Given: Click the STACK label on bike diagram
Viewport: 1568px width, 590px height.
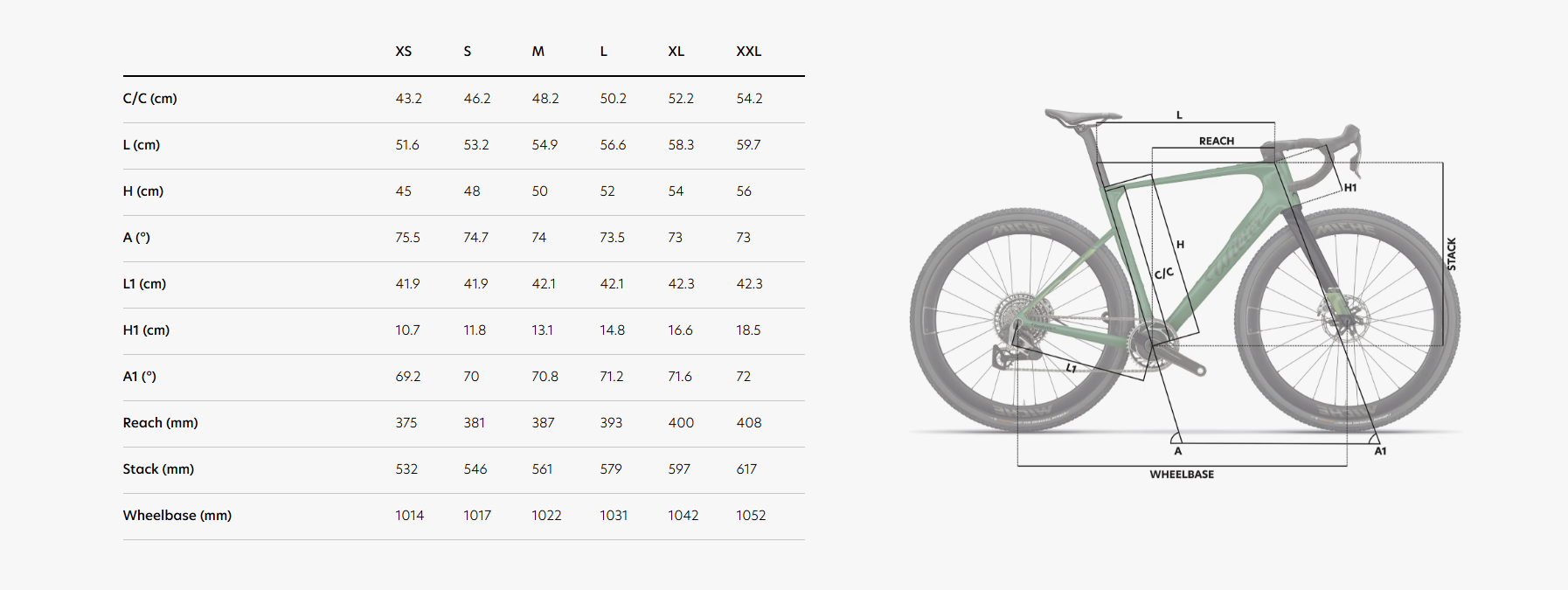Looking at the screenshot, I should pyautogui.click(x=1452, y=254).
